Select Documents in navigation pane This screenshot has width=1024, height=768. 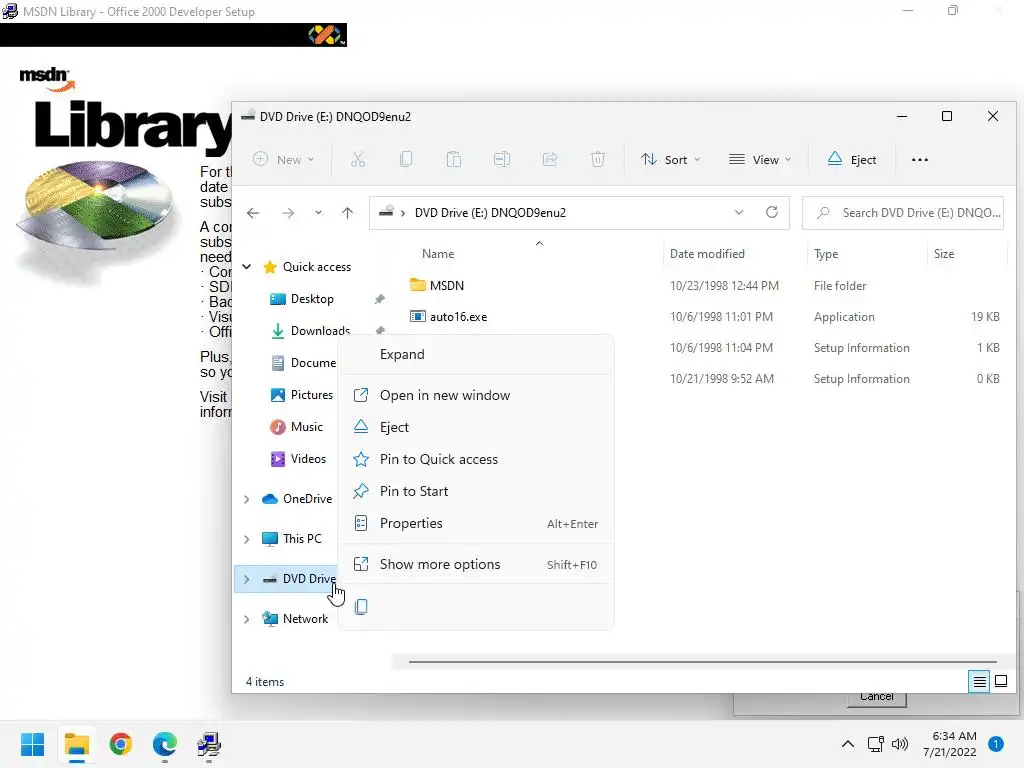pyautogui.click(x=313, y=362)
